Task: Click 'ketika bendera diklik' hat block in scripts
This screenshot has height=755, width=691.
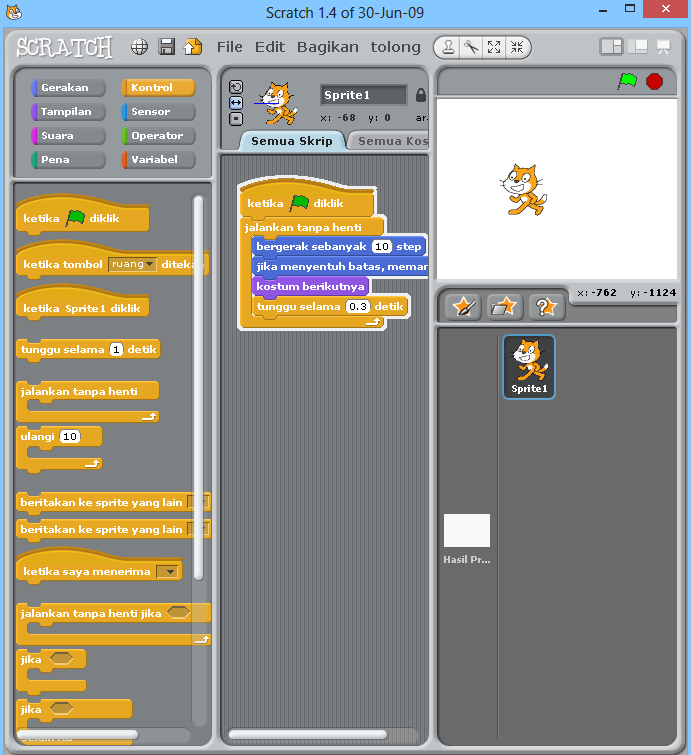Action: pos(307,200)
